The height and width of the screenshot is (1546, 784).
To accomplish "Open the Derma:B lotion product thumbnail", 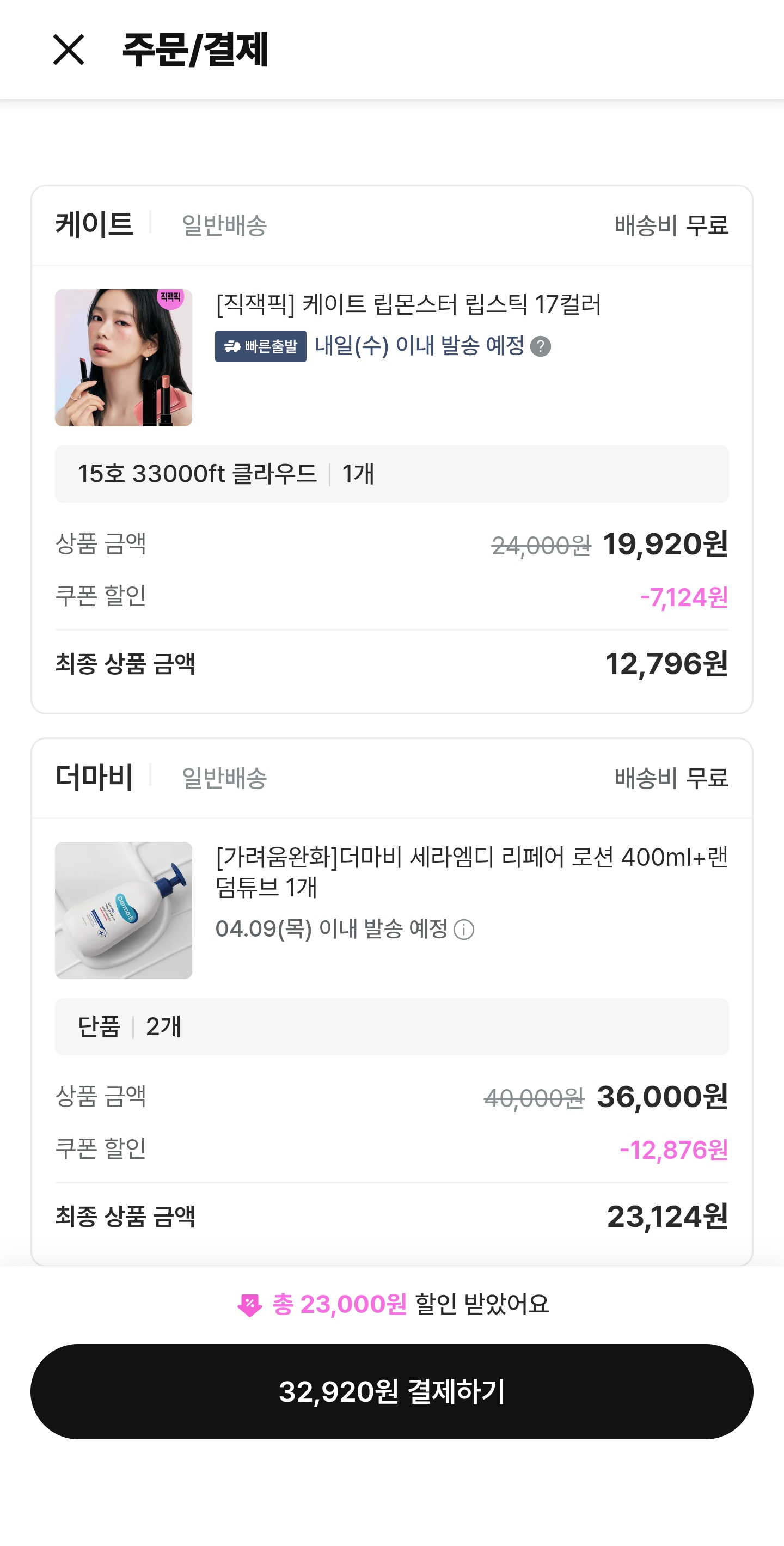I will pos(124,910).
